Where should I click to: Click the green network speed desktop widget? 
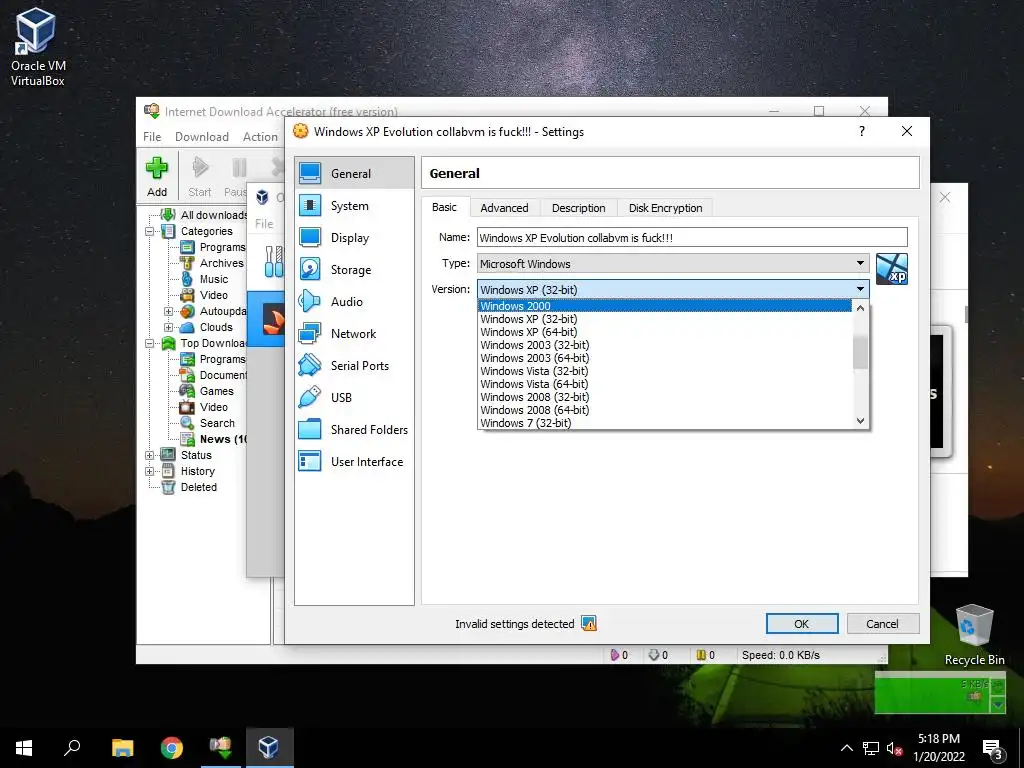[940, 693]
